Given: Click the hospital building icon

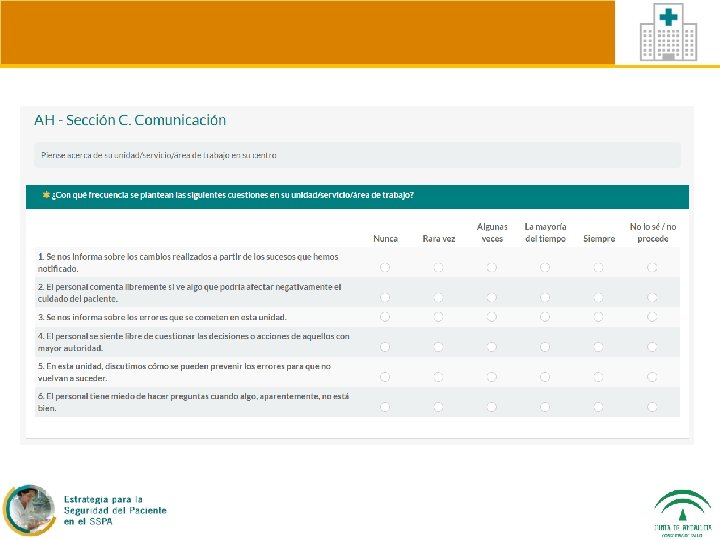Looking at the screenshot, I should coord(668,32).
